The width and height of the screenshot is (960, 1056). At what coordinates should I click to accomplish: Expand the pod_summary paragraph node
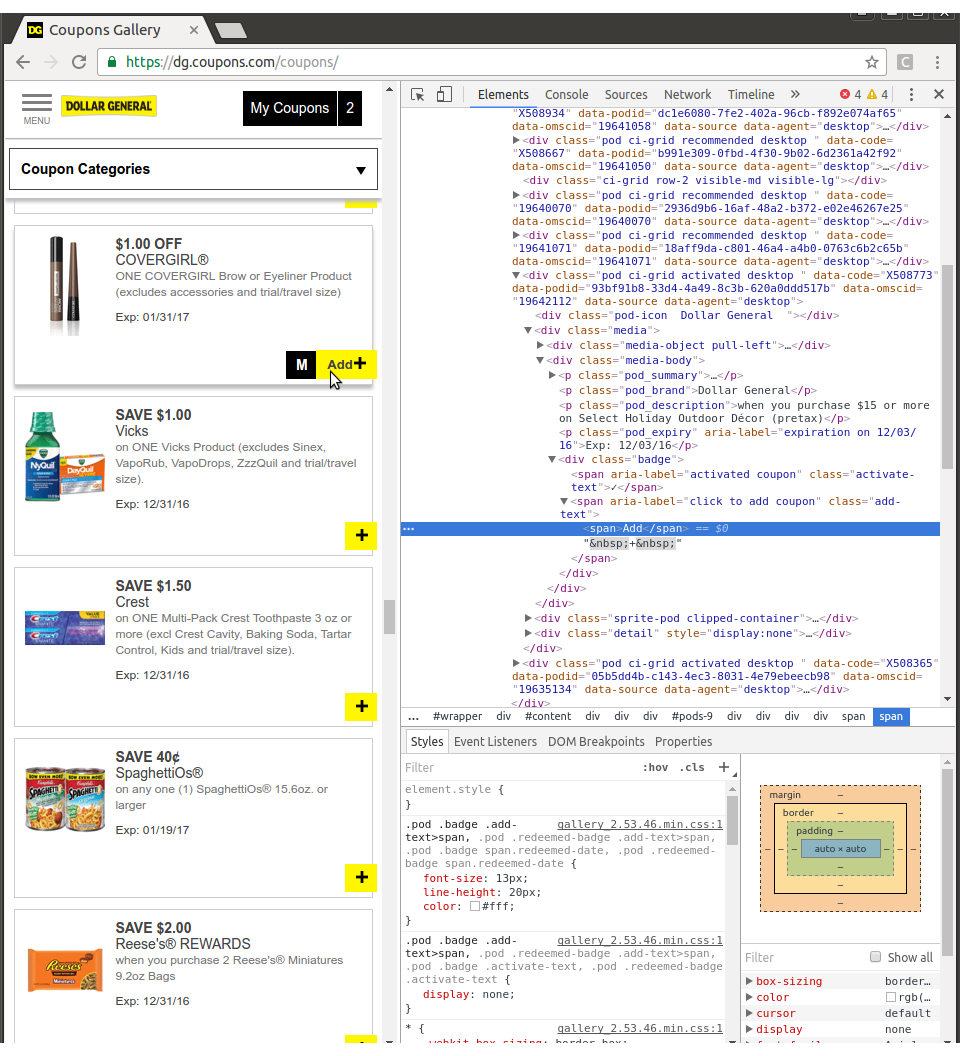[x=553, y=375]
